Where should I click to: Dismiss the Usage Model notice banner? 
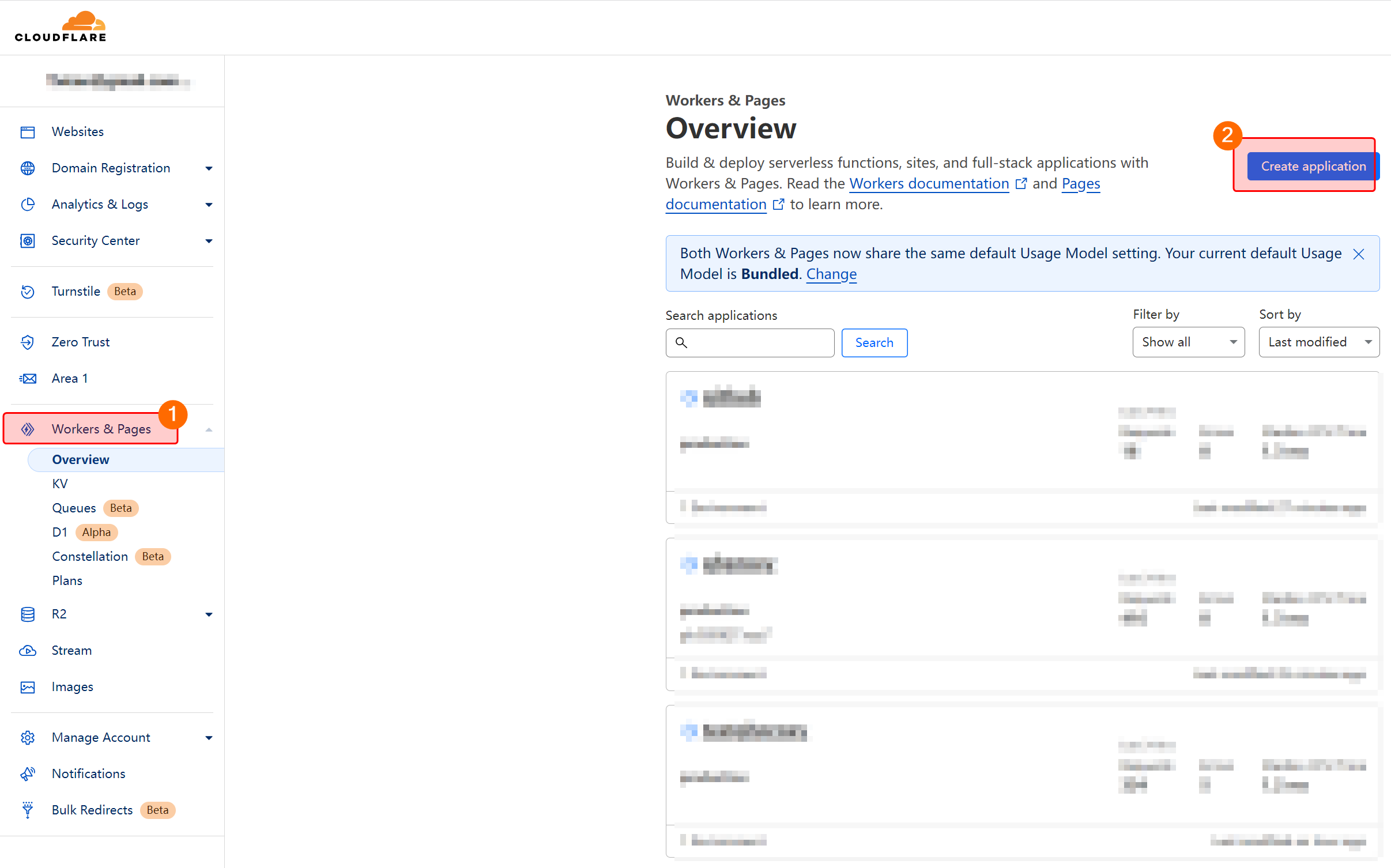pyautogui.click(x=1359, y=254)
